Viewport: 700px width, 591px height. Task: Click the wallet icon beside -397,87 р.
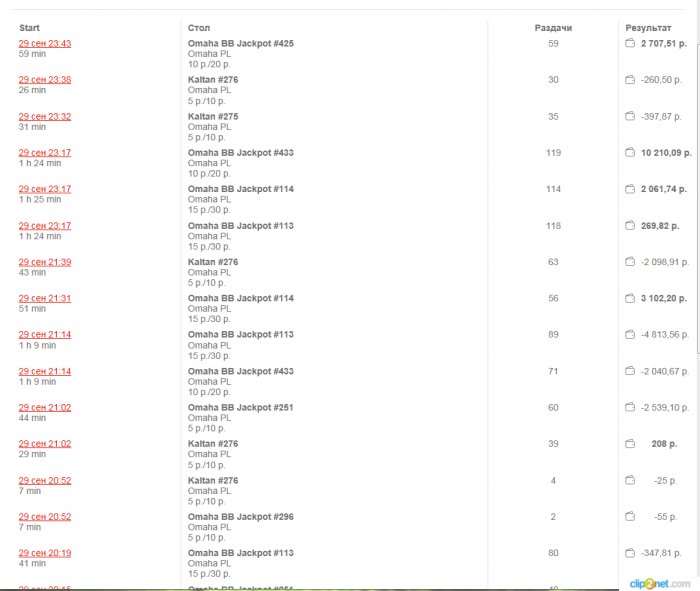click(629, 117)
